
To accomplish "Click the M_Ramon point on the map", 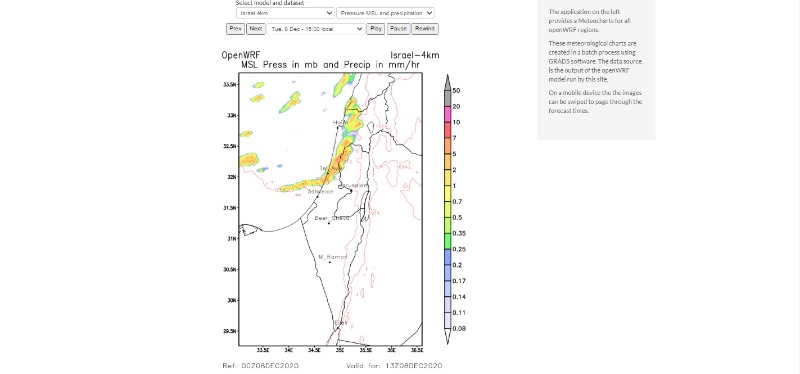I will 331,262.
